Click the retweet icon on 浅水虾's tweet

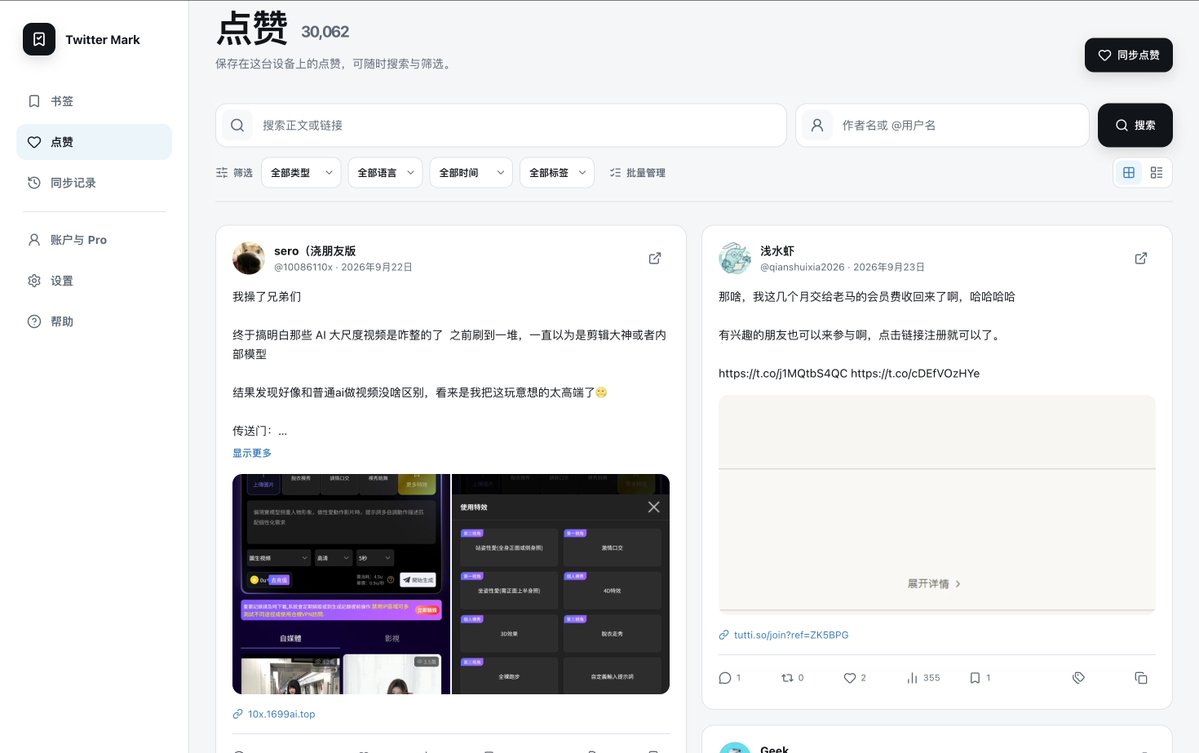click(787, 678)
